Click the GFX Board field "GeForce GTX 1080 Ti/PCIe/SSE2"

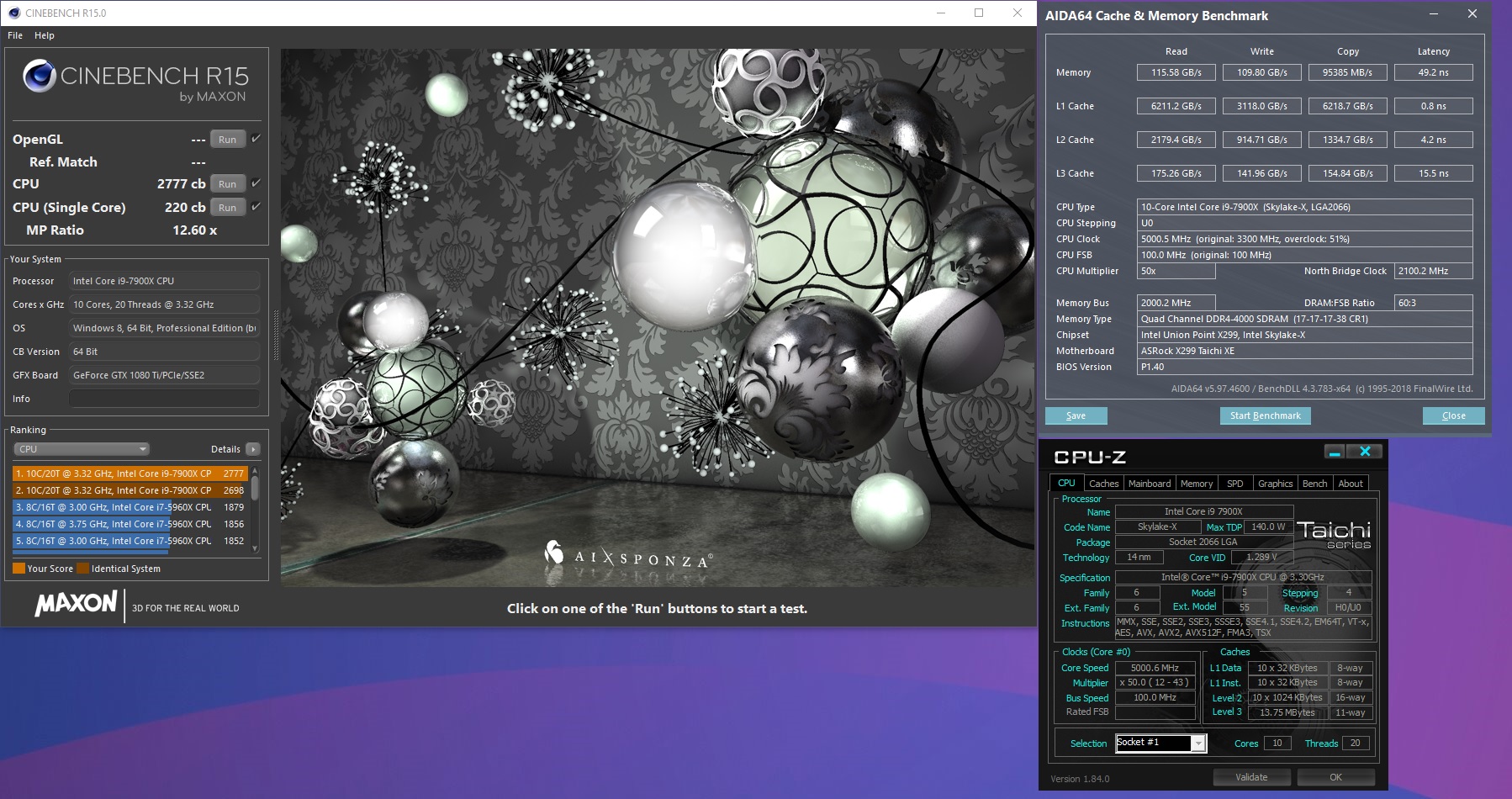tap(164, 375)
